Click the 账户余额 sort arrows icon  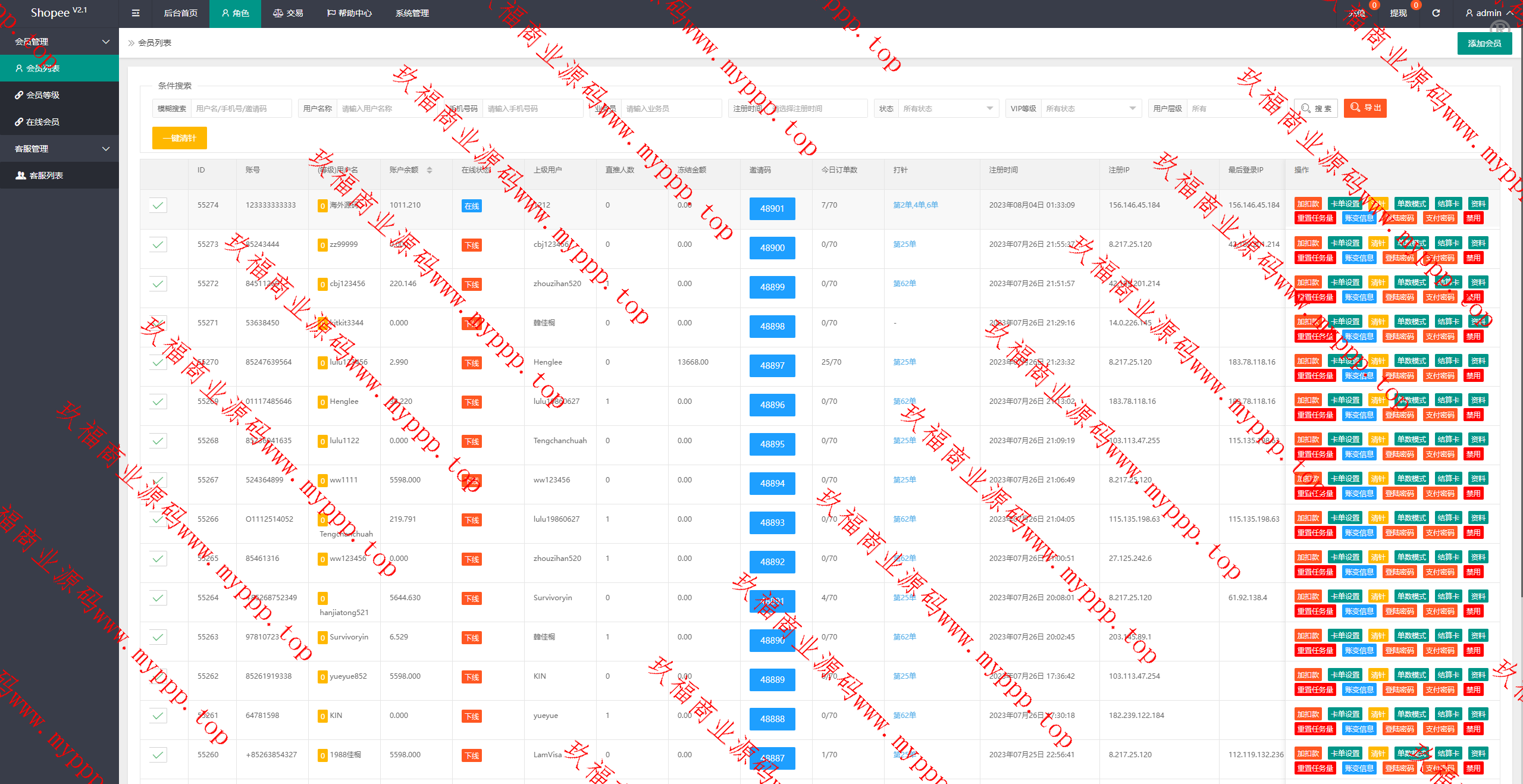point(430,170)
